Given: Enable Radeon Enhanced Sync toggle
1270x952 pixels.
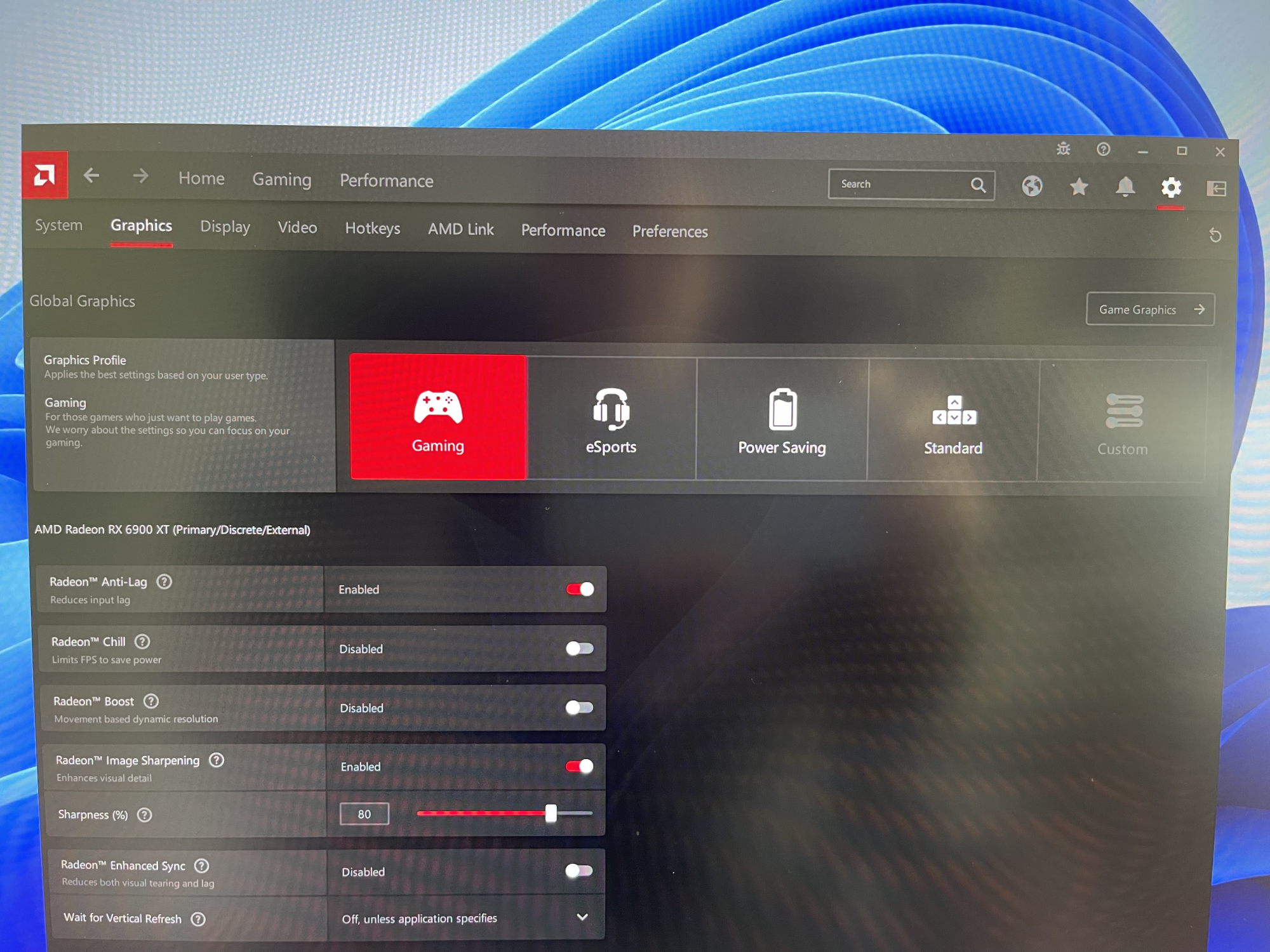Looking at the screenshot, I should coord(578,871).
